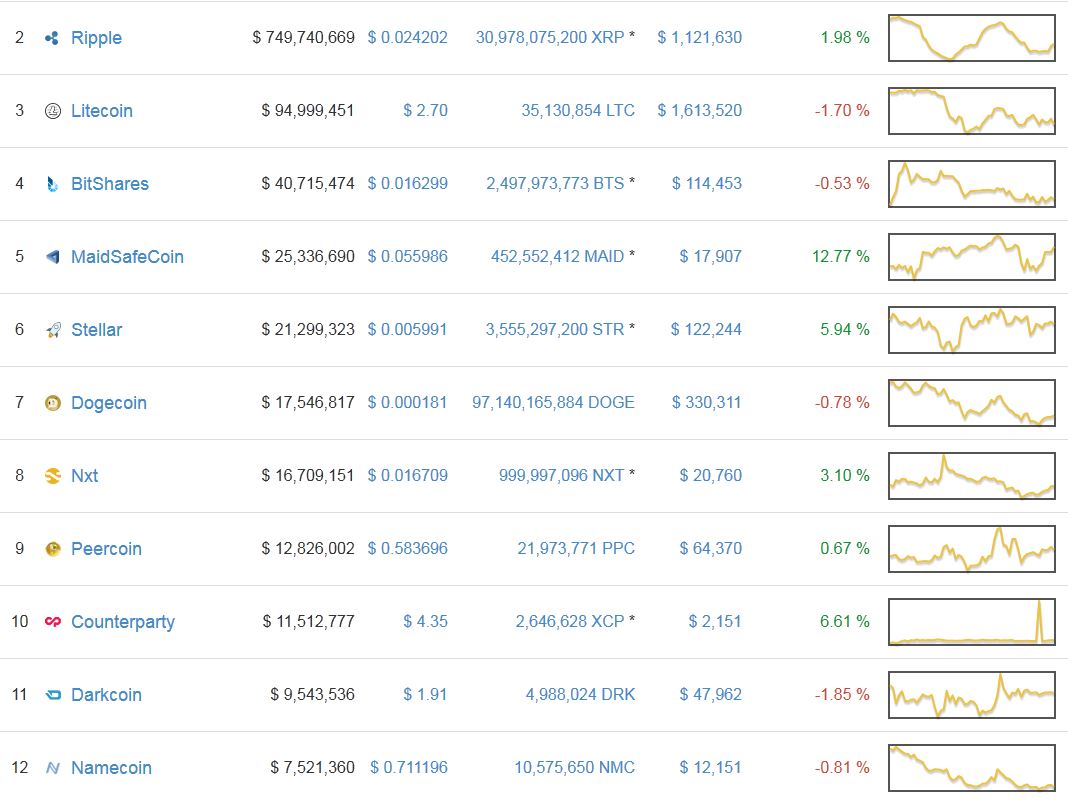Click BitShares price $ 0.016299
Viewport: 1068px width, 801px height.
tap(407, 183)
